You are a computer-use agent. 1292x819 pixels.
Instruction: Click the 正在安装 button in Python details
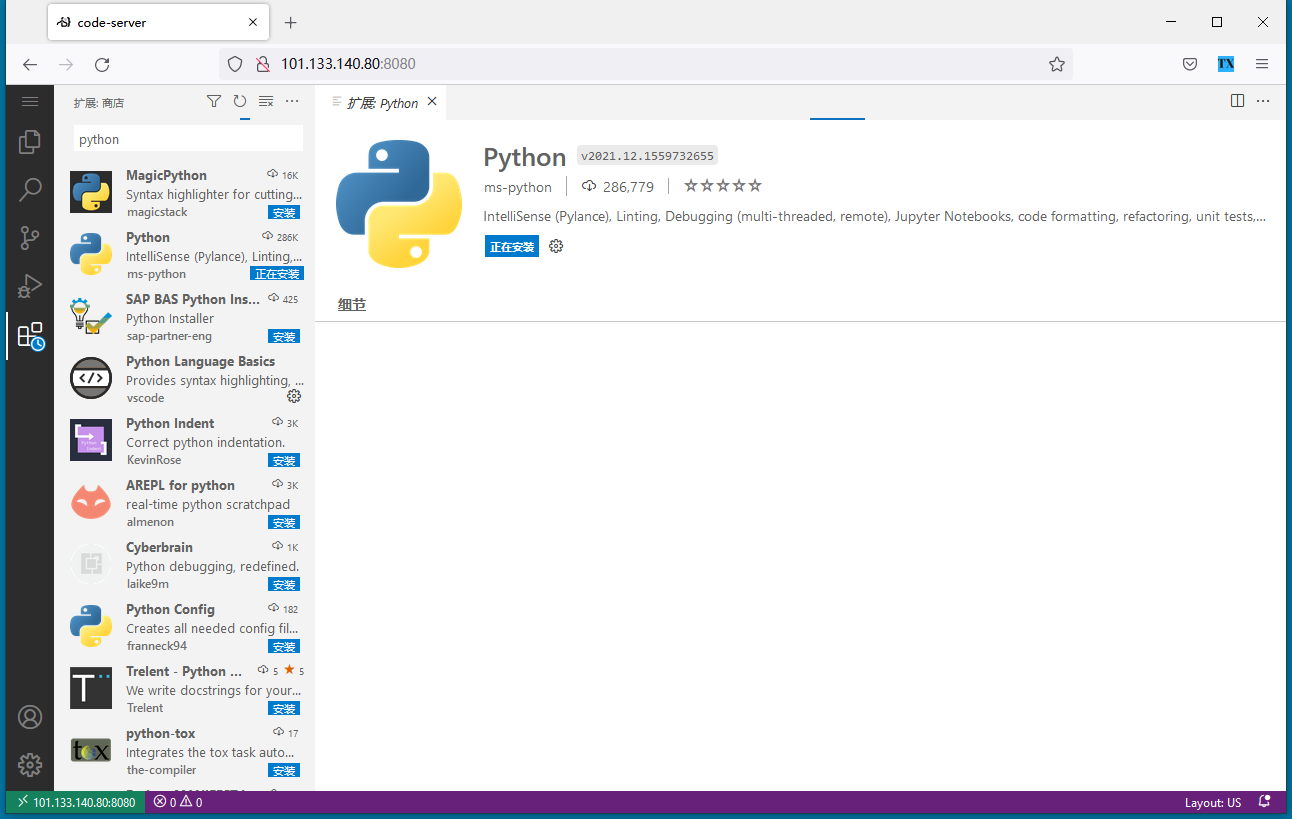coord(512,246)
